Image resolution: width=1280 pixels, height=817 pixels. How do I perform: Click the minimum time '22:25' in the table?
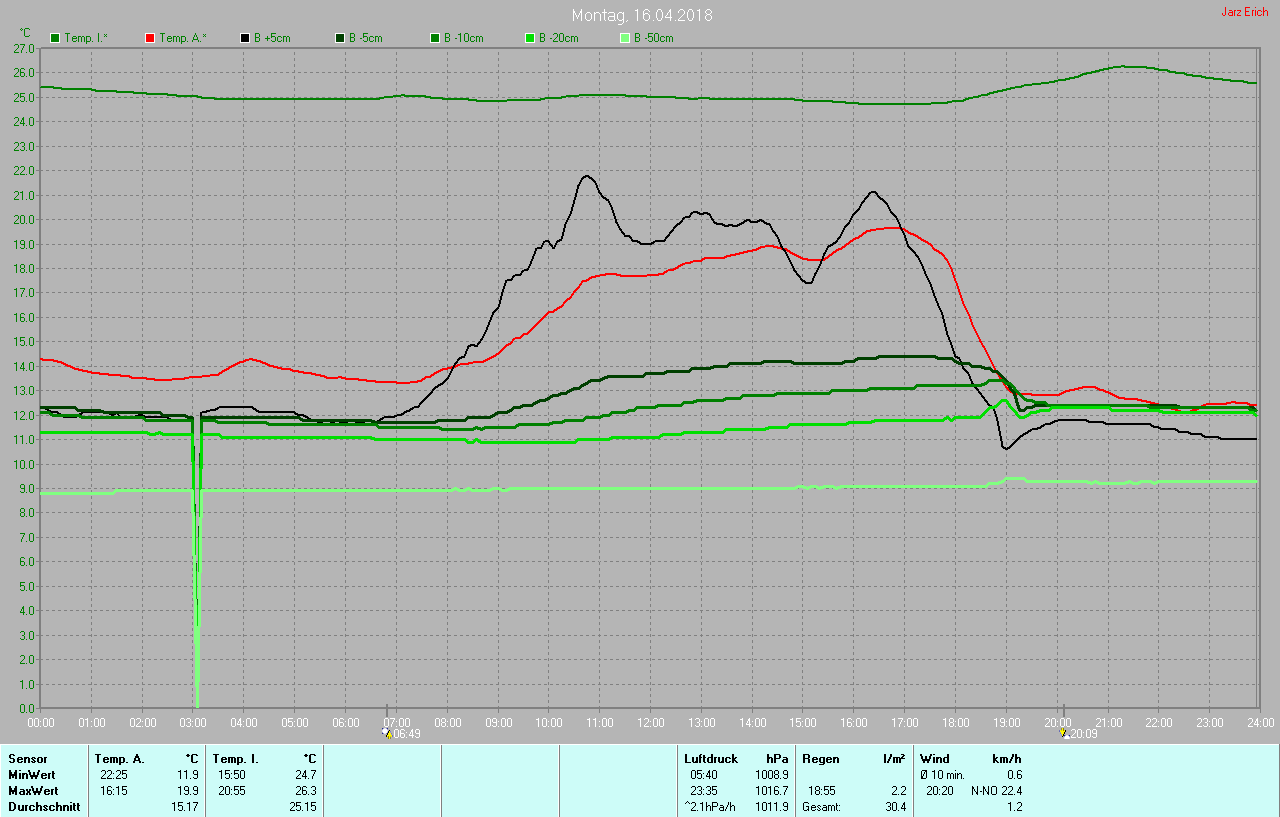[114, 775]
